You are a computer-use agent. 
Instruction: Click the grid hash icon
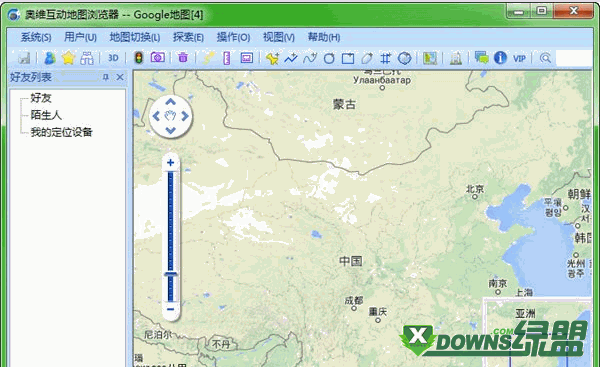(x=385, y=59)
